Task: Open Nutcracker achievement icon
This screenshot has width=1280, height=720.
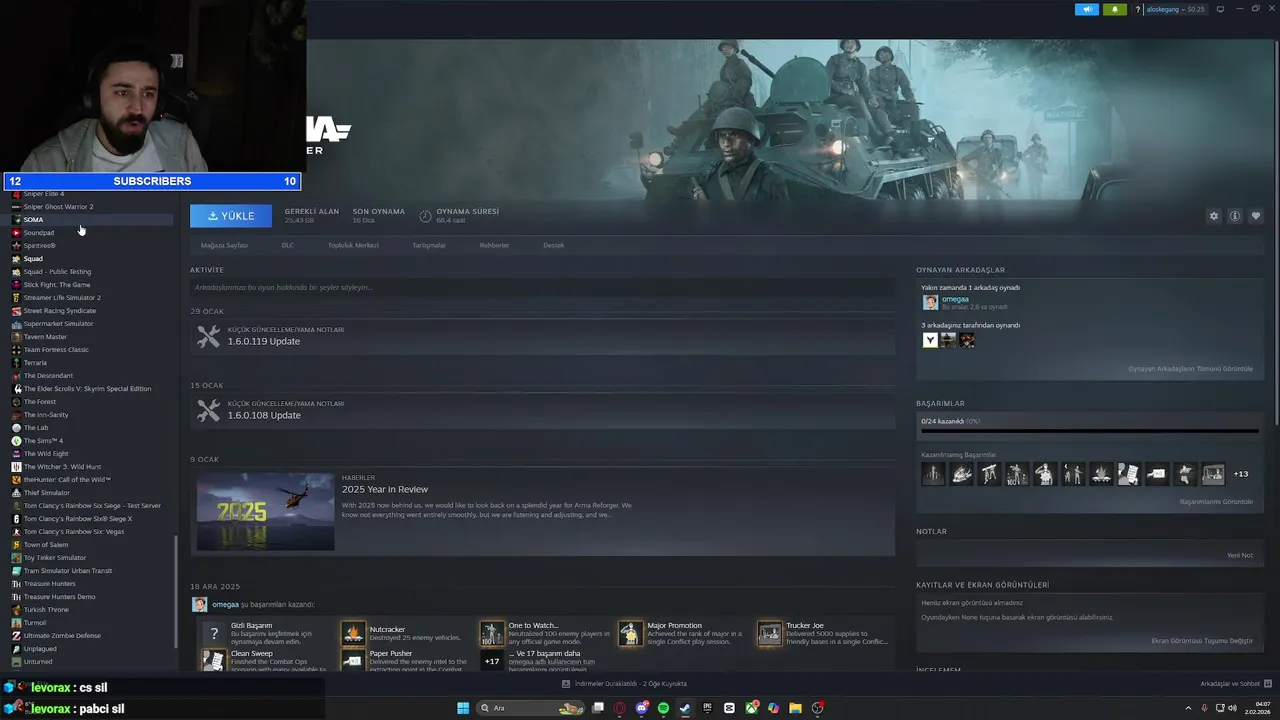Action: [x=353, y=634]
